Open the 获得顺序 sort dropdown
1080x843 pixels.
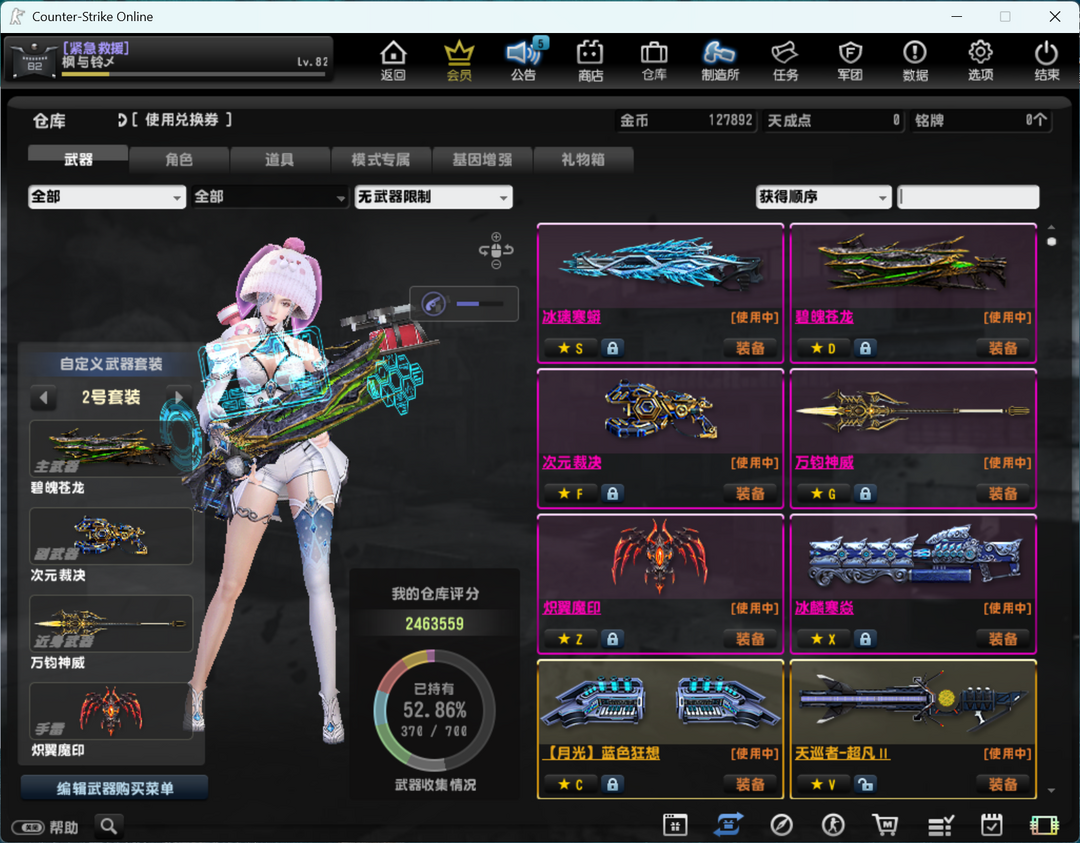(824, 197)
